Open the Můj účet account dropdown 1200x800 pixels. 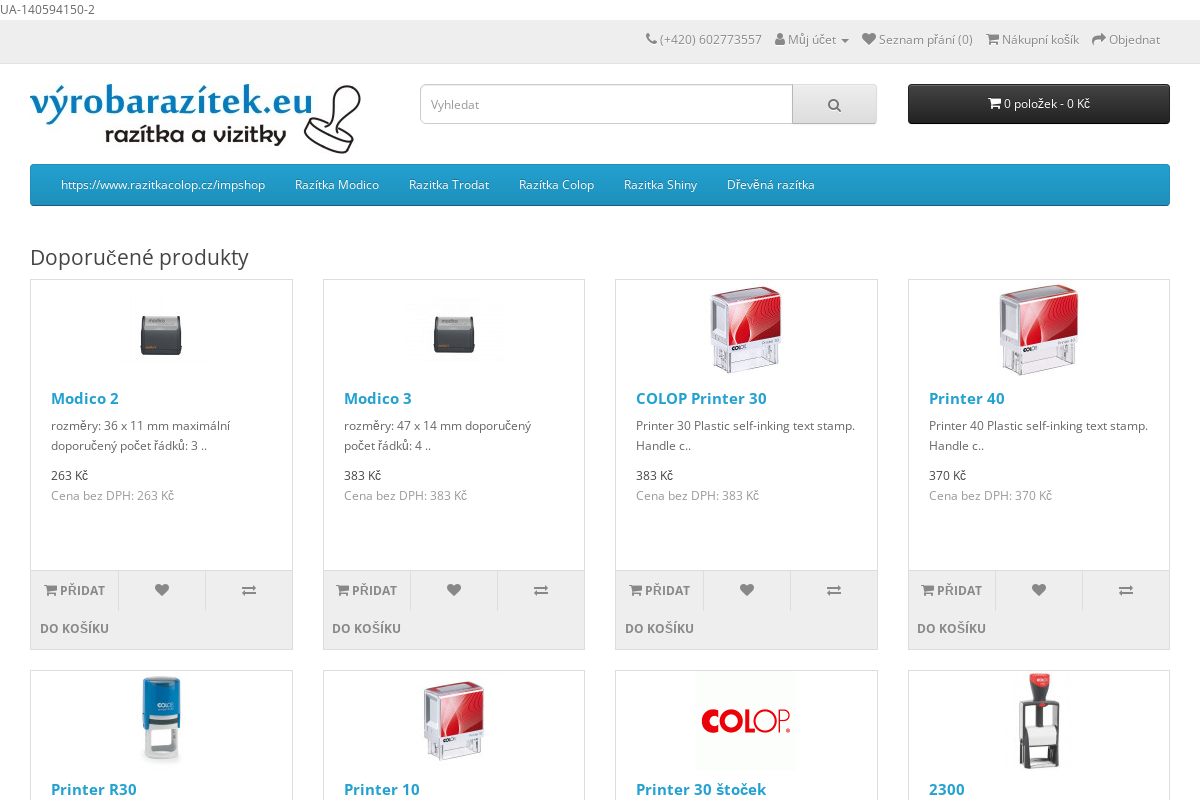pos(812,40)
